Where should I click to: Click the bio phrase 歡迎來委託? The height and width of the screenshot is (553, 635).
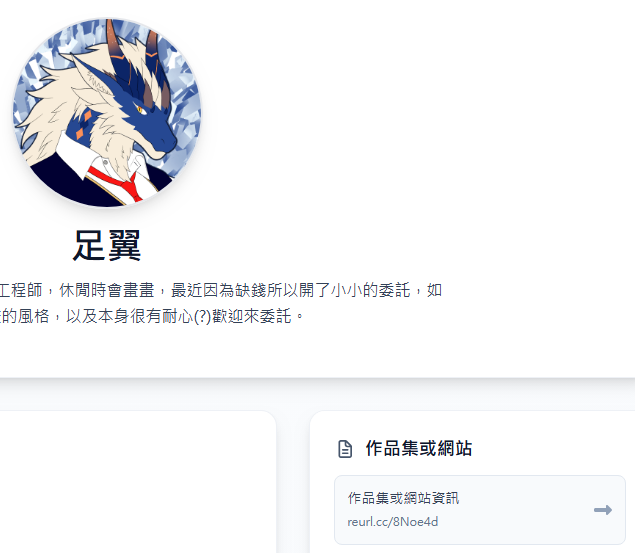tap(252, 316)
